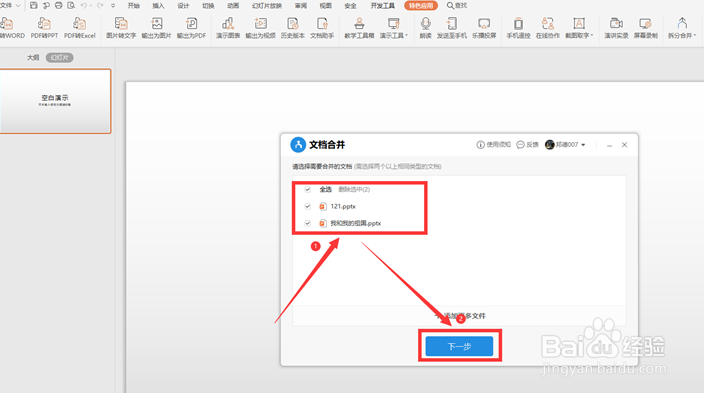
Task: Open the 文件 menu dropdown
Action: pyautogui.click(x=10, y=5)
